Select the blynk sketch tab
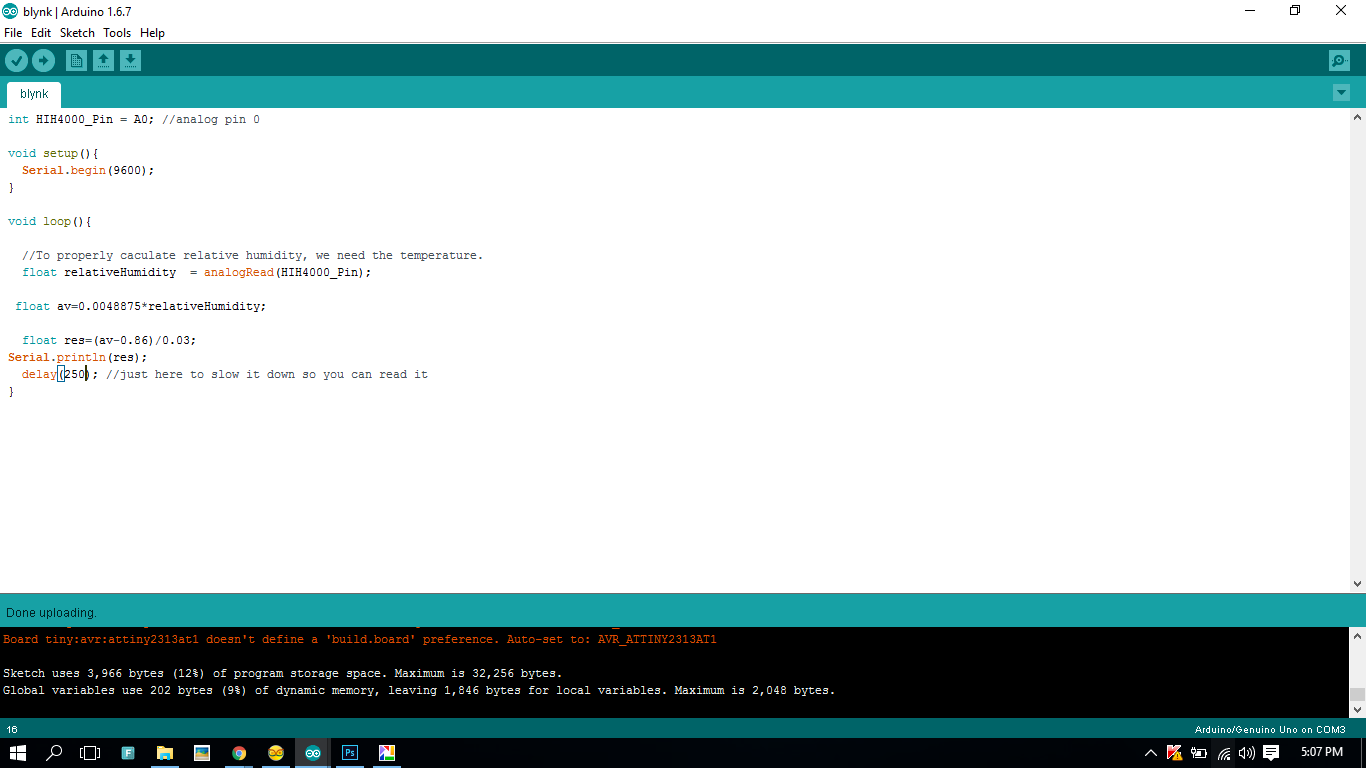Image resolution: width=1366 pixels, height=768 pixels. click(x=34, y=94)
